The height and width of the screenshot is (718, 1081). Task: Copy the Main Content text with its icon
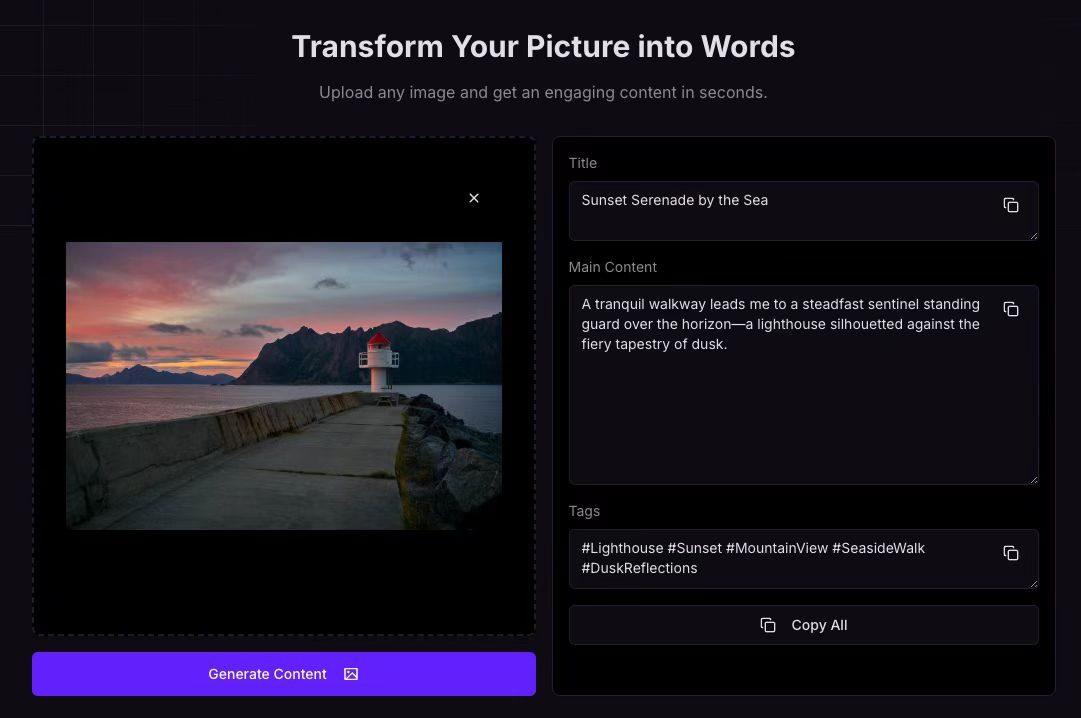point(1011,309)
